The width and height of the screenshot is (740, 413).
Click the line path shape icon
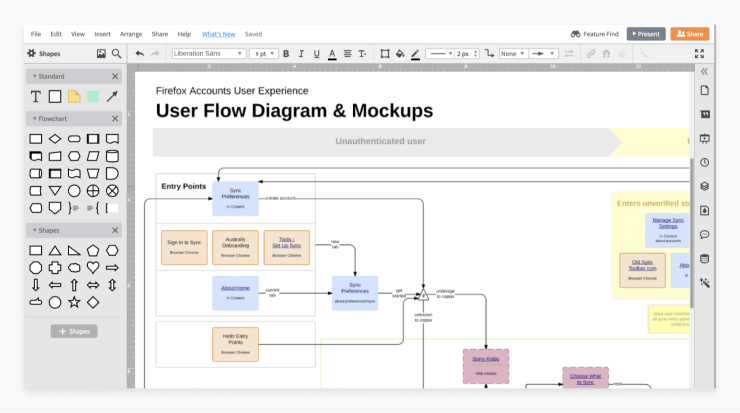point(489,54)
